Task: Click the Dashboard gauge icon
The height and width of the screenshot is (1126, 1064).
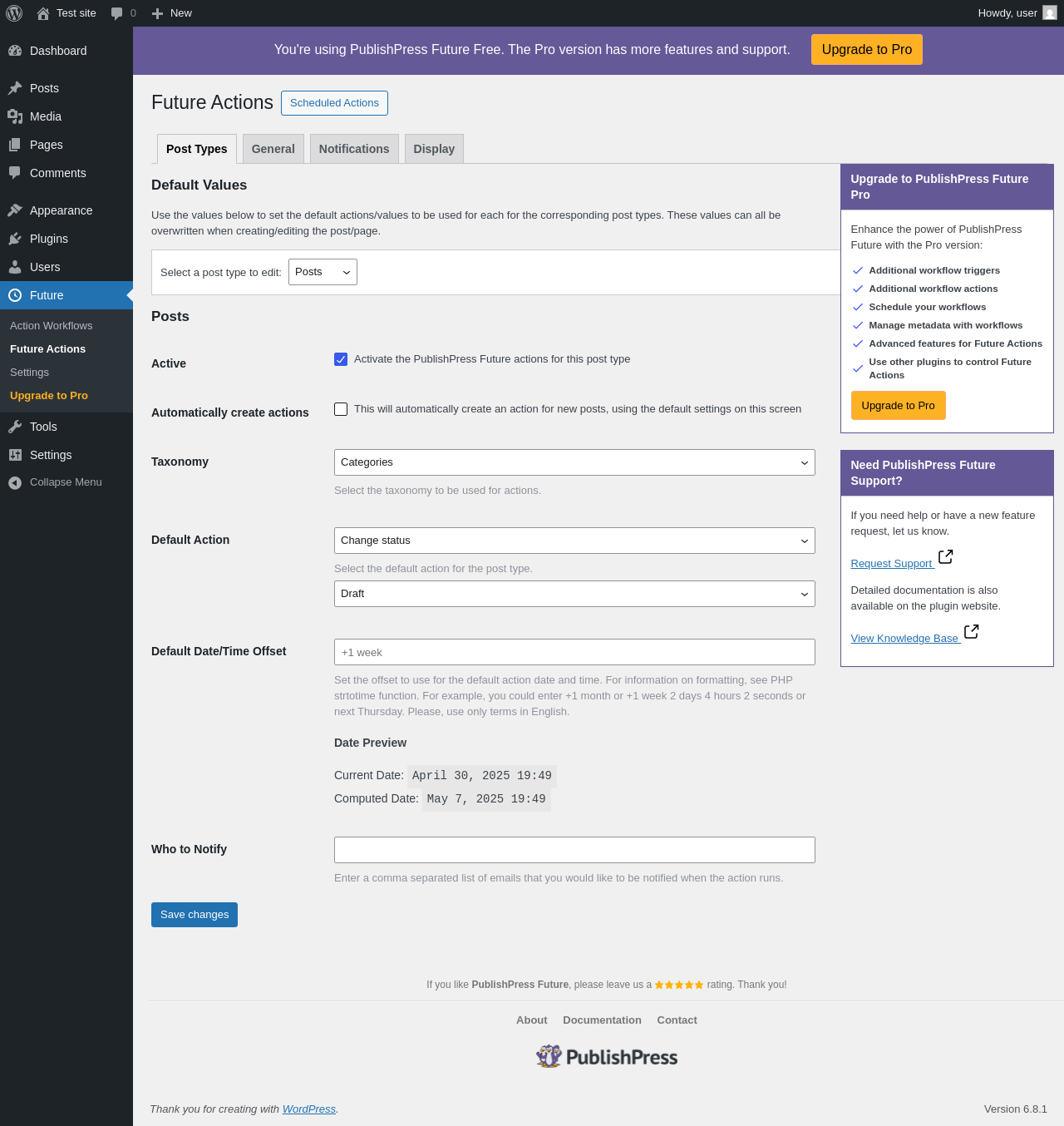Action: click(15, 51)
